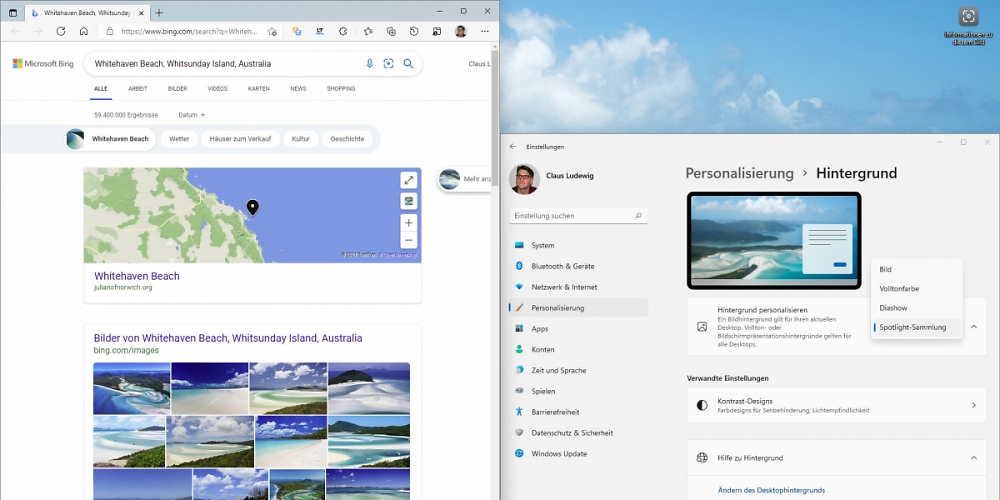Image resolution: width=1000 pixels, height=500 pixels.
Task: Click the Kultur chip
Action: pyautogui.click(x=301, y=138)
